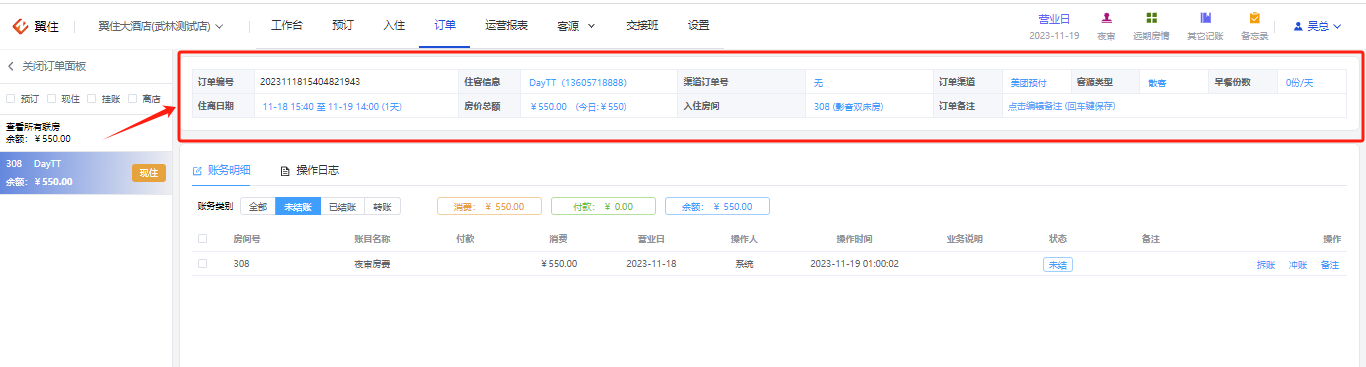The height and width of the screenshot is (367, 1366).
Task: Switch to the 运营报表 menu tab
Action: pos(506,26)
